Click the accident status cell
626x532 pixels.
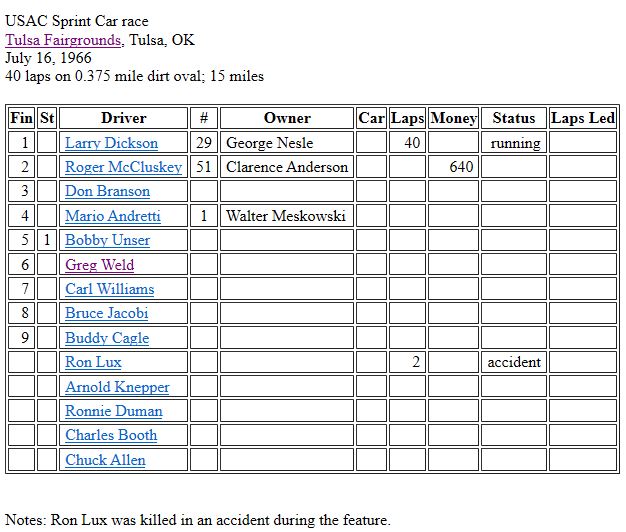tap(514, 362)
